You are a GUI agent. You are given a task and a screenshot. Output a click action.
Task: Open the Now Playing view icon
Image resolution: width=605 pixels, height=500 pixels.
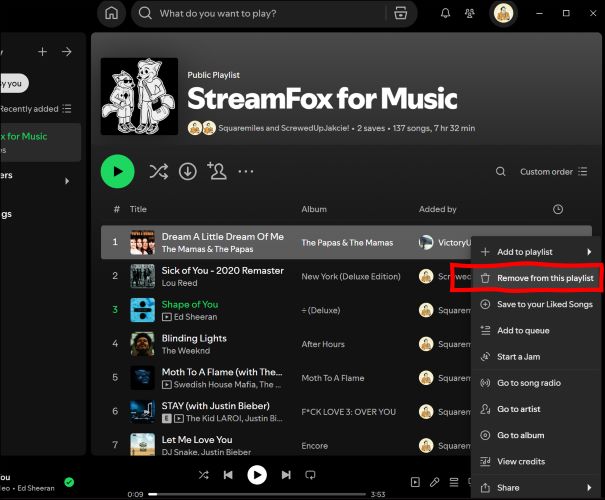point(415,482)
